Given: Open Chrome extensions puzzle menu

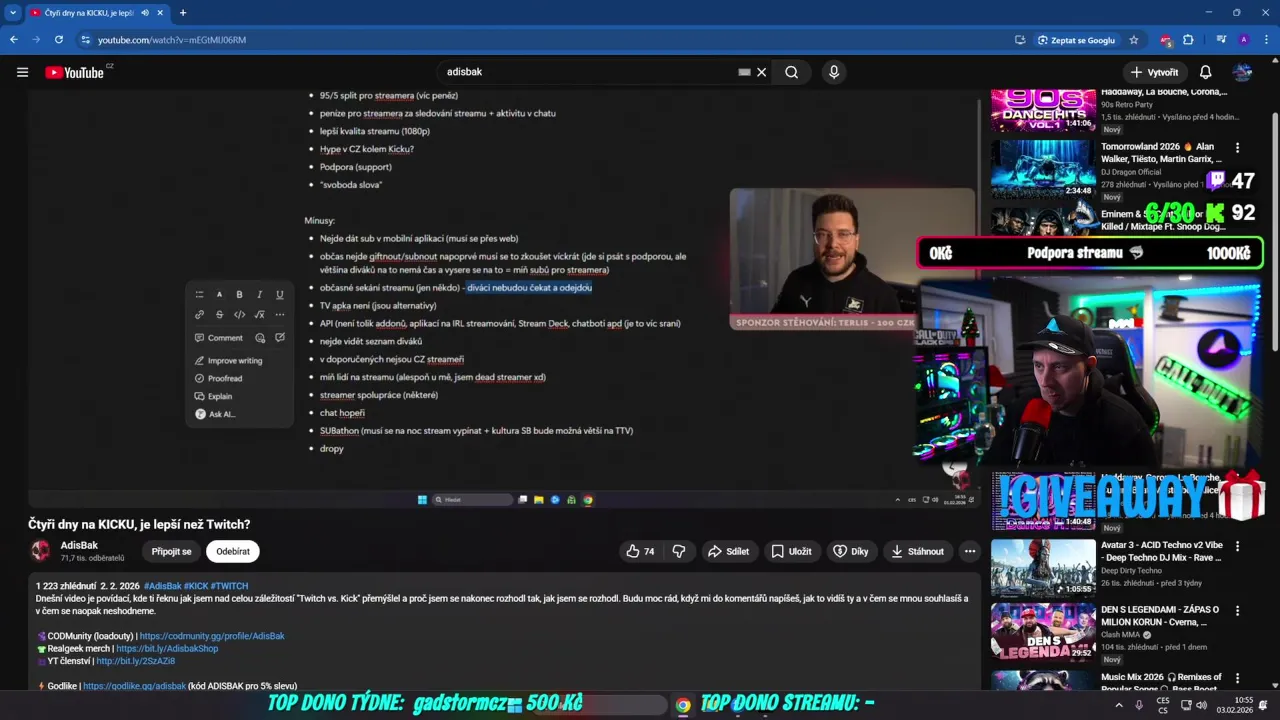Looking at the screenshot, I should tap(1188, 40).
